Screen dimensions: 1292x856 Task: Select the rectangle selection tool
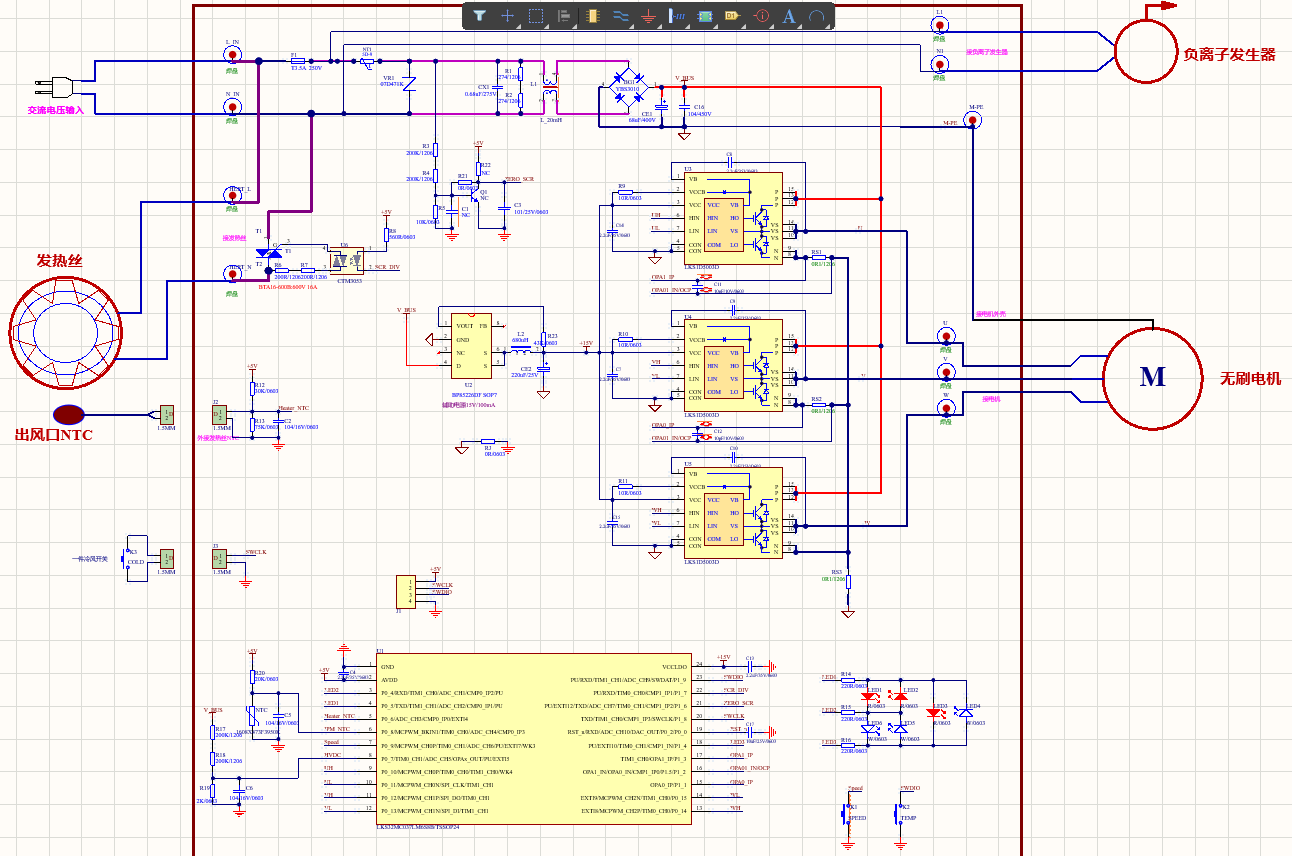(x=536, y=16)
